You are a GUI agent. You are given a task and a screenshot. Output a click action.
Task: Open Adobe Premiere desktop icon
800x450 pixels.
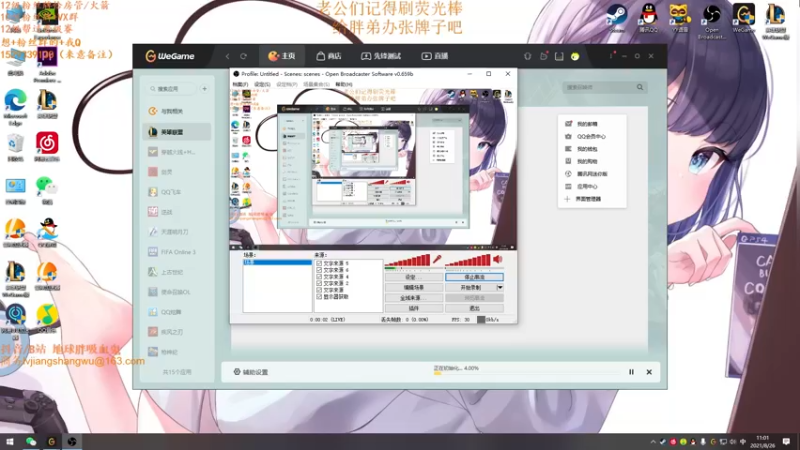pyautogui.click(x=47, y=65)
